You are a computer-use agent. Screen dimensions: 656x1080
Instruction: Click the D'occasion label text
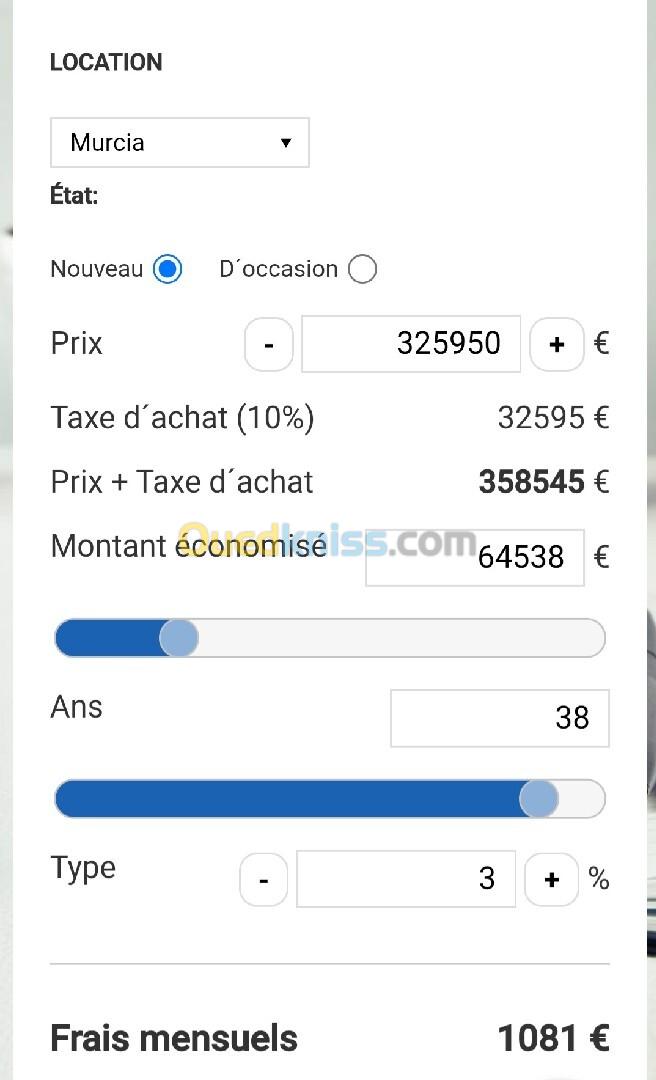point(278,269)
